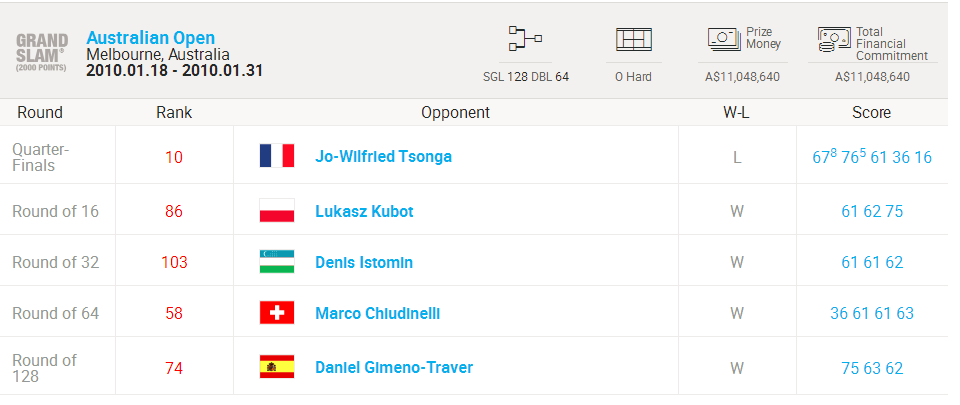The height and width of the screenshot is (405, 960).
Task: Open Denis Istomin's player profile
Action: point(364,262)
